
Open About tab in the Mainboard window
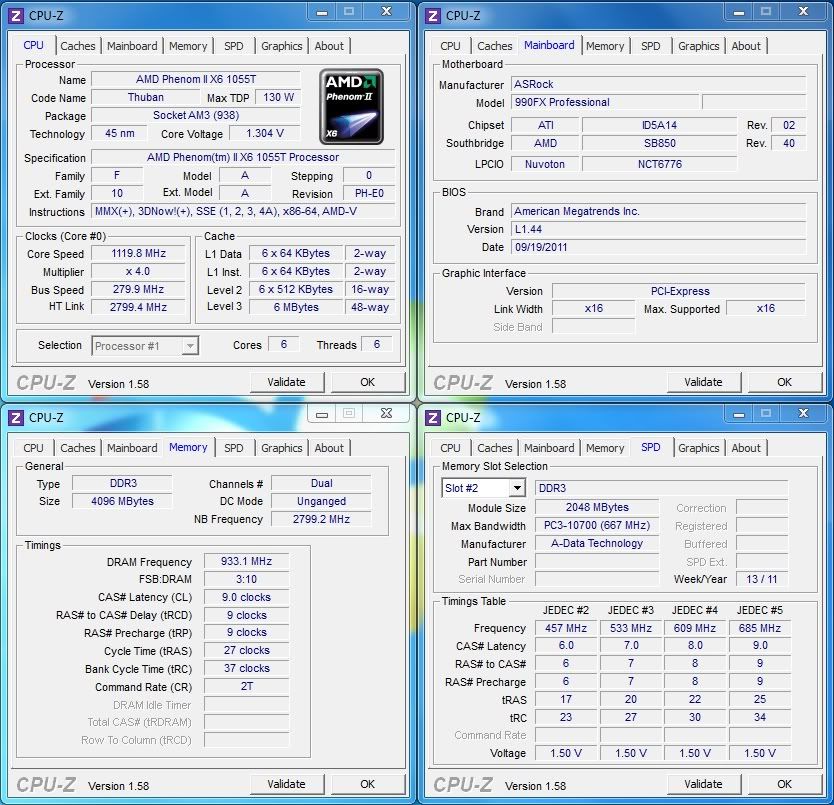tap(746, 46)
